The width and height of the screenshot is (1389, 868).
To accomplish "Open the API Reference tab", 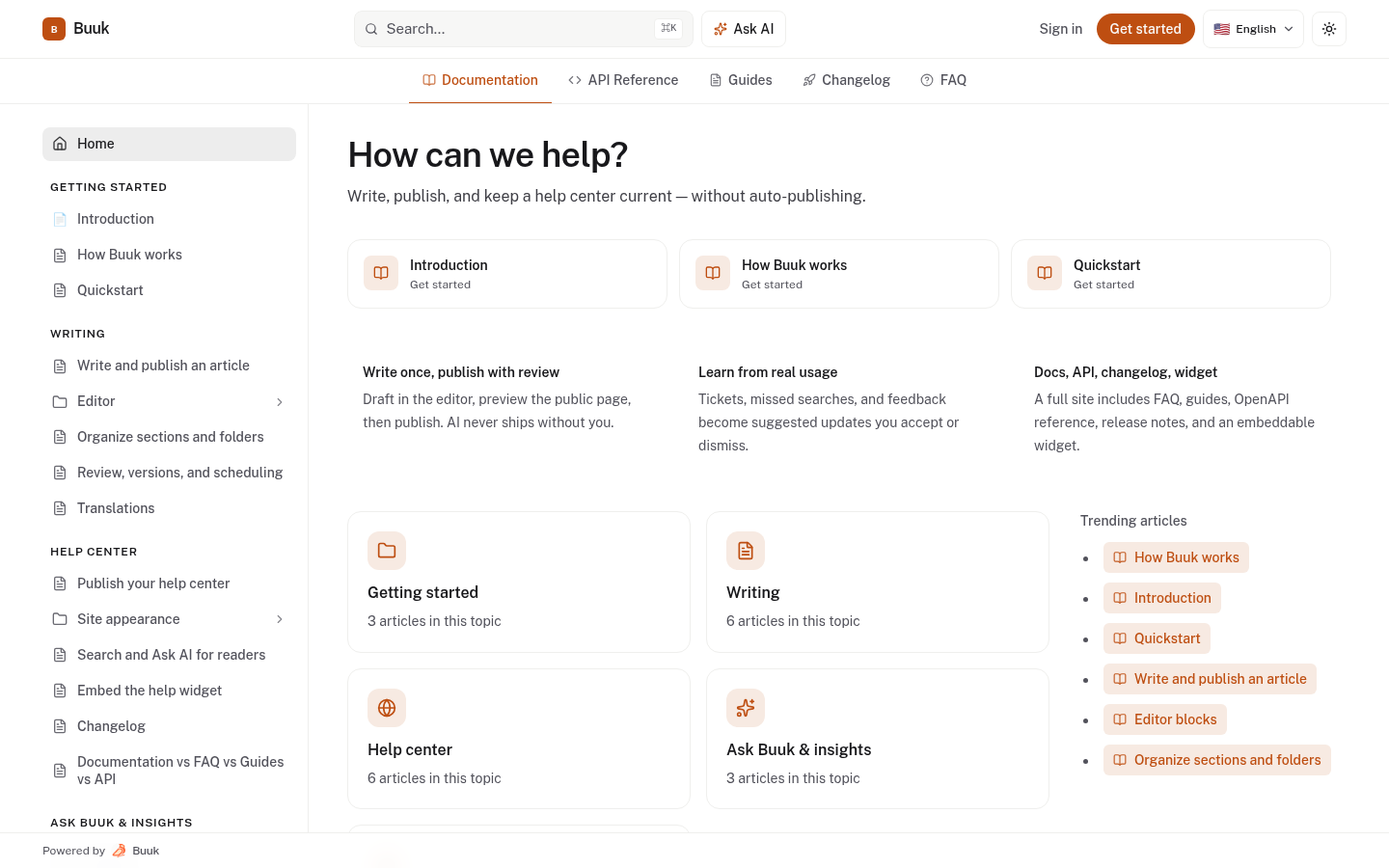I will (x=623, y=80).
